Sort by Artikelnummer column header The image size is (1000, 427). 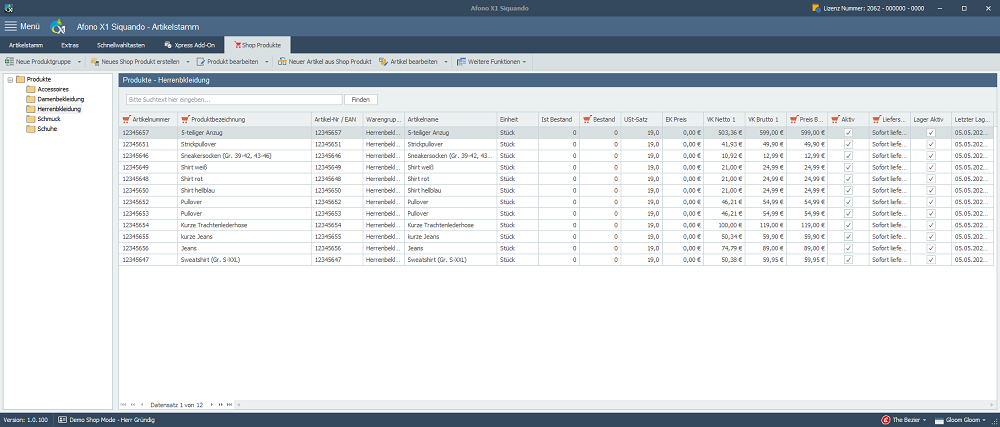coord(148,119)
